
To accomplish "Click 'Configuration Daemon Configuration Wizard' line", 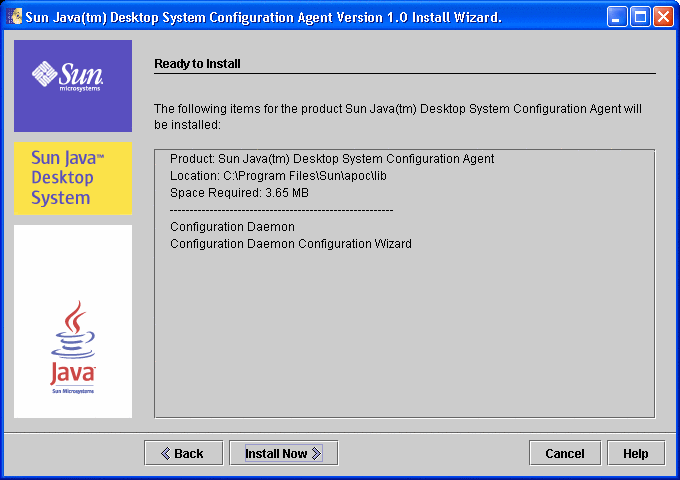I will [291, 244].
